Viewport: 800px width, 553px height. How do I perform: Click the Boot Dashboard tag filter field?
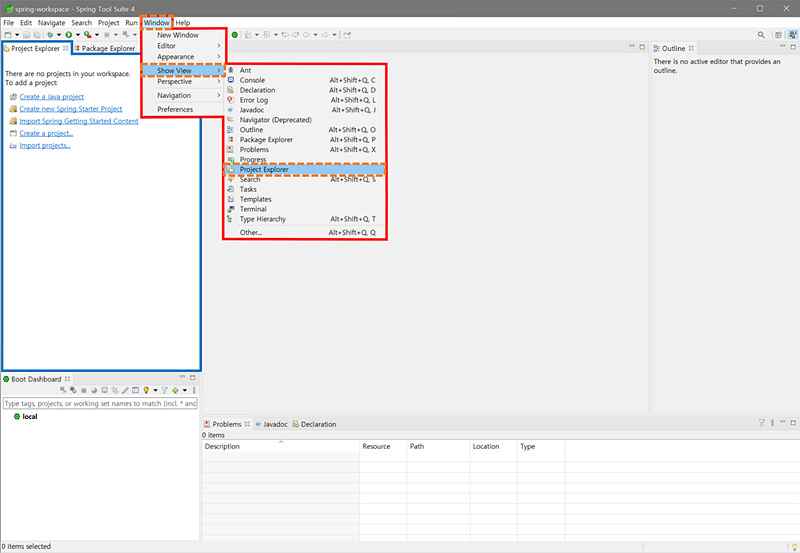point(100,404)
